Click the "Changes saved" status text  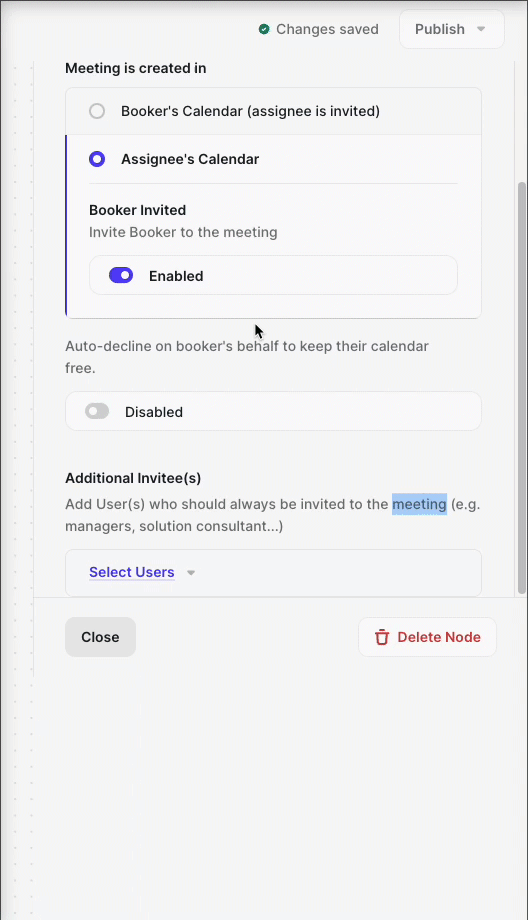click(327, 29)
